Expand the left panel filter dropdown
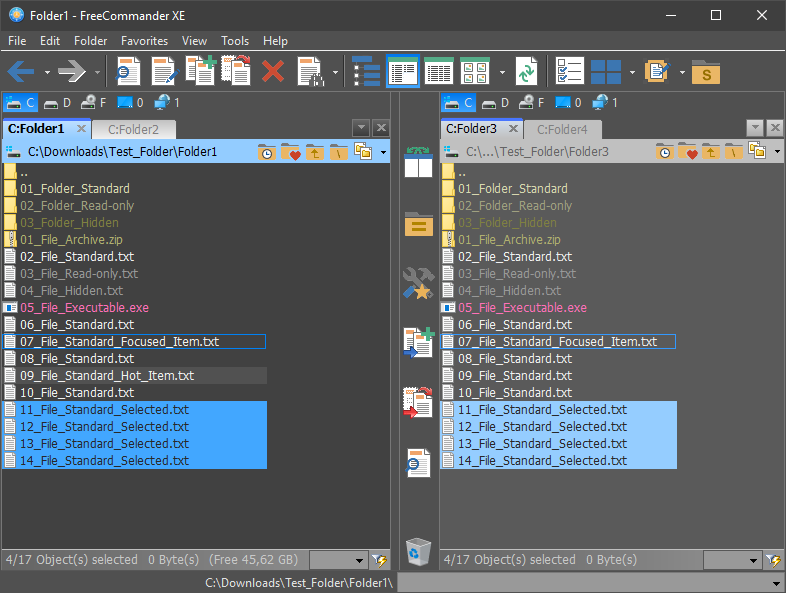Screen dimensions: 786x593 tap(359, 560)
